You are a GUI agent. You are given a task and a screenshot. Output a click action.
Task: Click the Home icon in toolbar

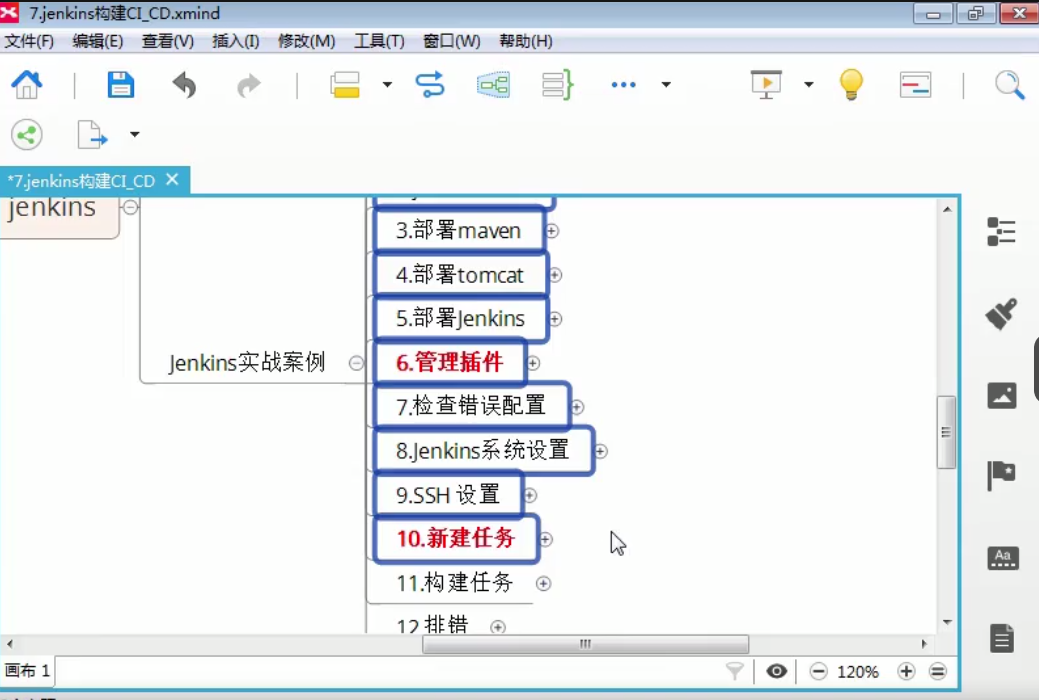click(x=27, y=85)
